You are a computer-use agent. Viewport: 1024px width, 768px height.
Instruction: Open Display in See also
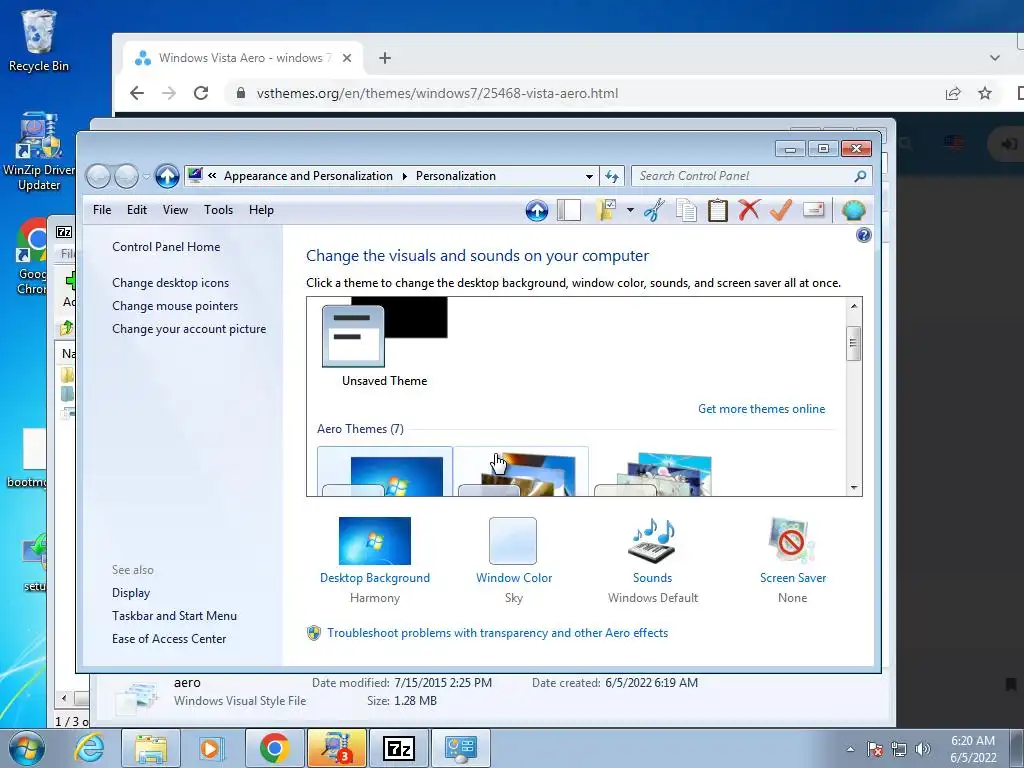[x=131, y=593]
